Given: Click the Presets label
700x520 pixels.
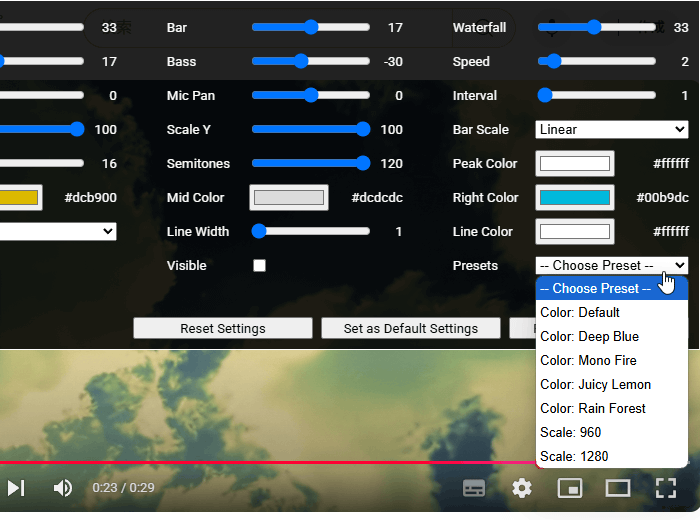Looking at the screenshot, I should 475,266.
